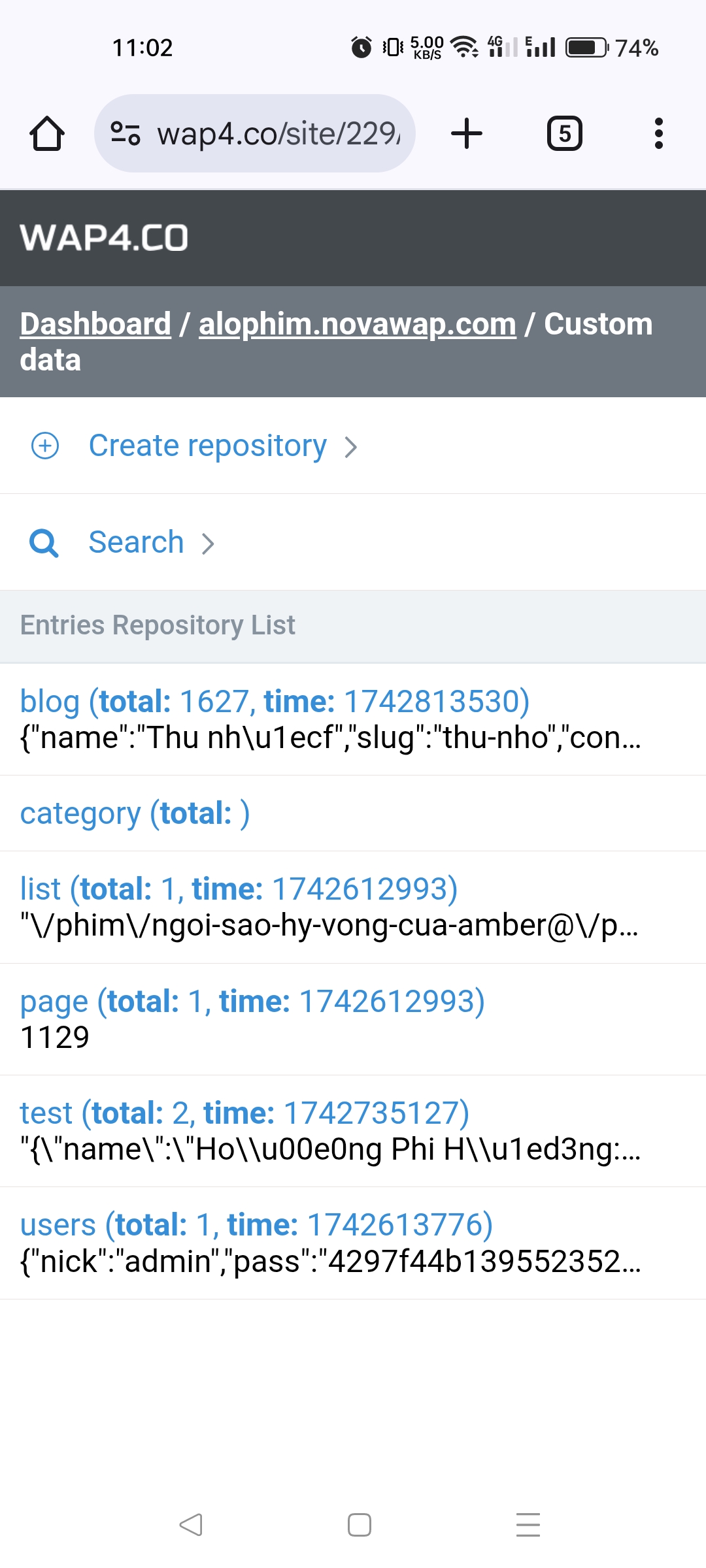
Task: Open the category repository entry
Action: tap(135, 814)
